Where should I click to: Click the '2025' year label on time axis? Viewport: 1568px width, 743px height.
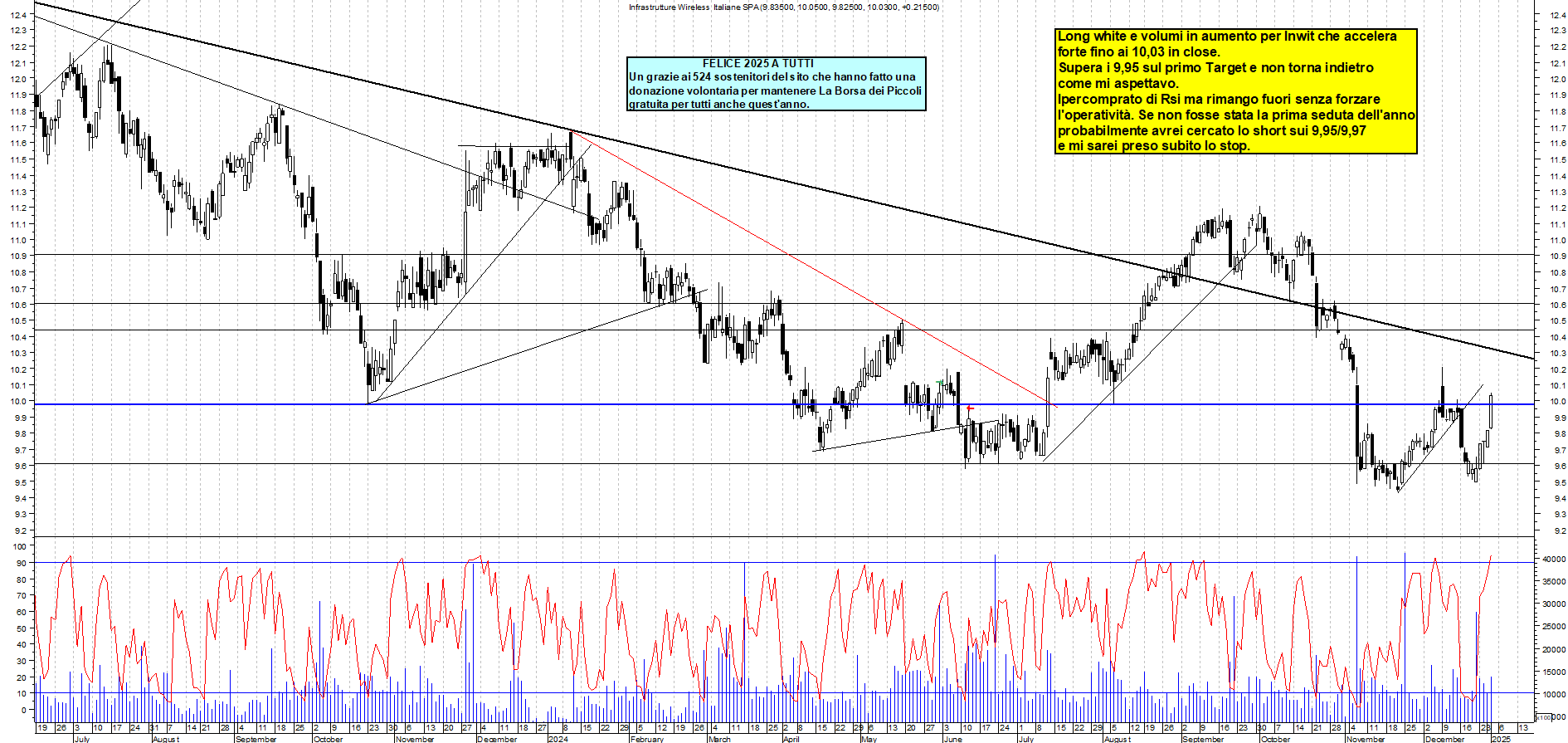coord(1501,738)
